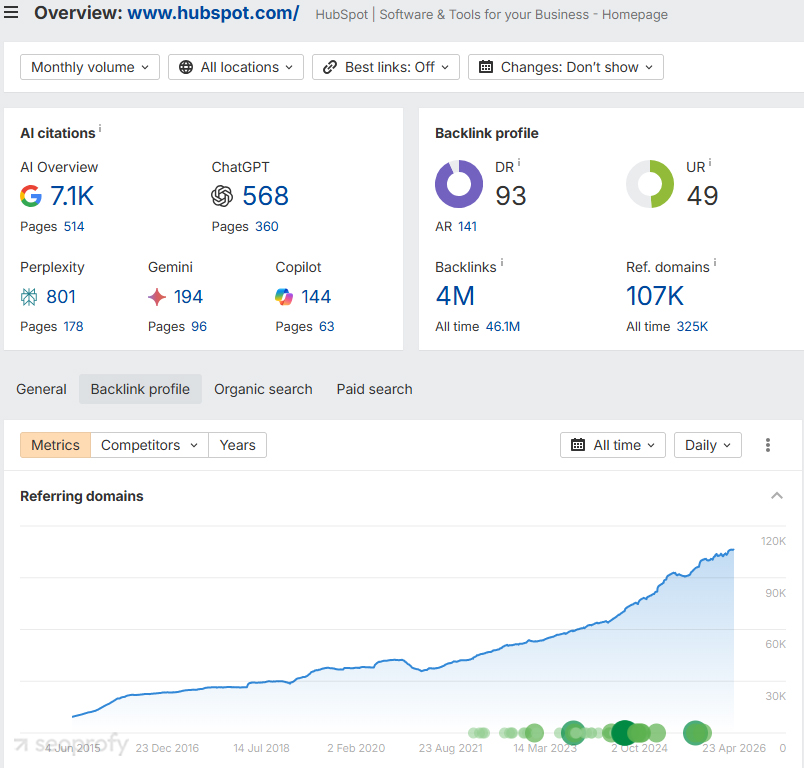This screenshot has width=804, height=768.
Task: Select the Years view button
Action: click(237, 445)
